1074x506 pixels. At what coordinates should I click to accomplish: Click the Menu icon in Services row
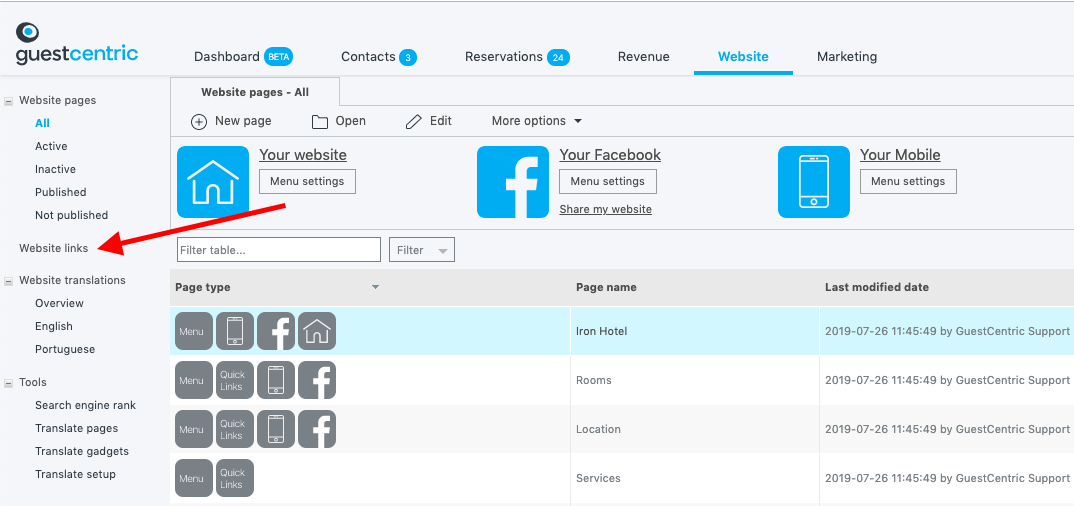tap(194, 478)
